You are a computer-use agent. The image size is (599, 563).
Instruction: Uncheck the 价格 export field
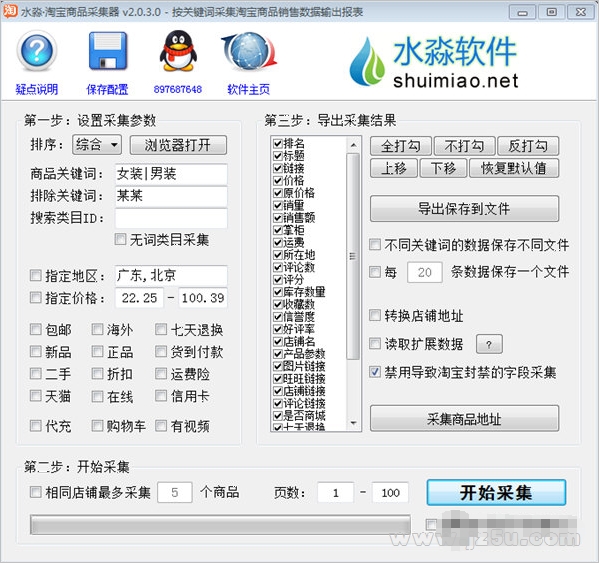(278, 181)
